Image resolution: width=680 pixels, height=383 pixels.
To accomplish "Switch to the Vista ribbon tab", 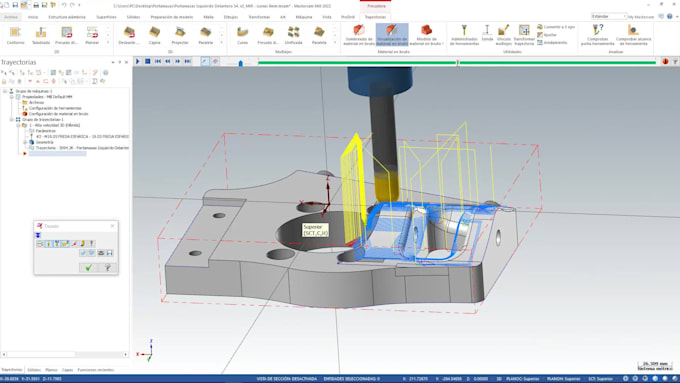I will coord(327,17).
